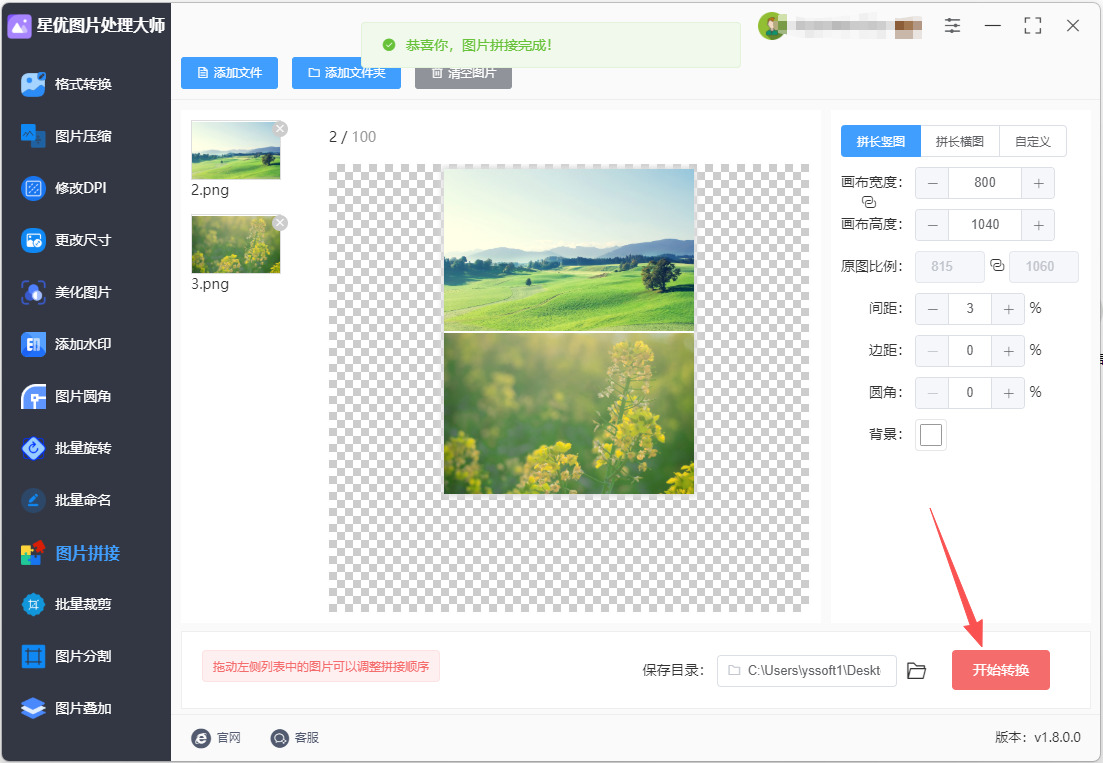Viewport: 1103px width, 763px height.
Task: Click the 版本: v1.8.0.0 version text
Action: coord(1038,737)
